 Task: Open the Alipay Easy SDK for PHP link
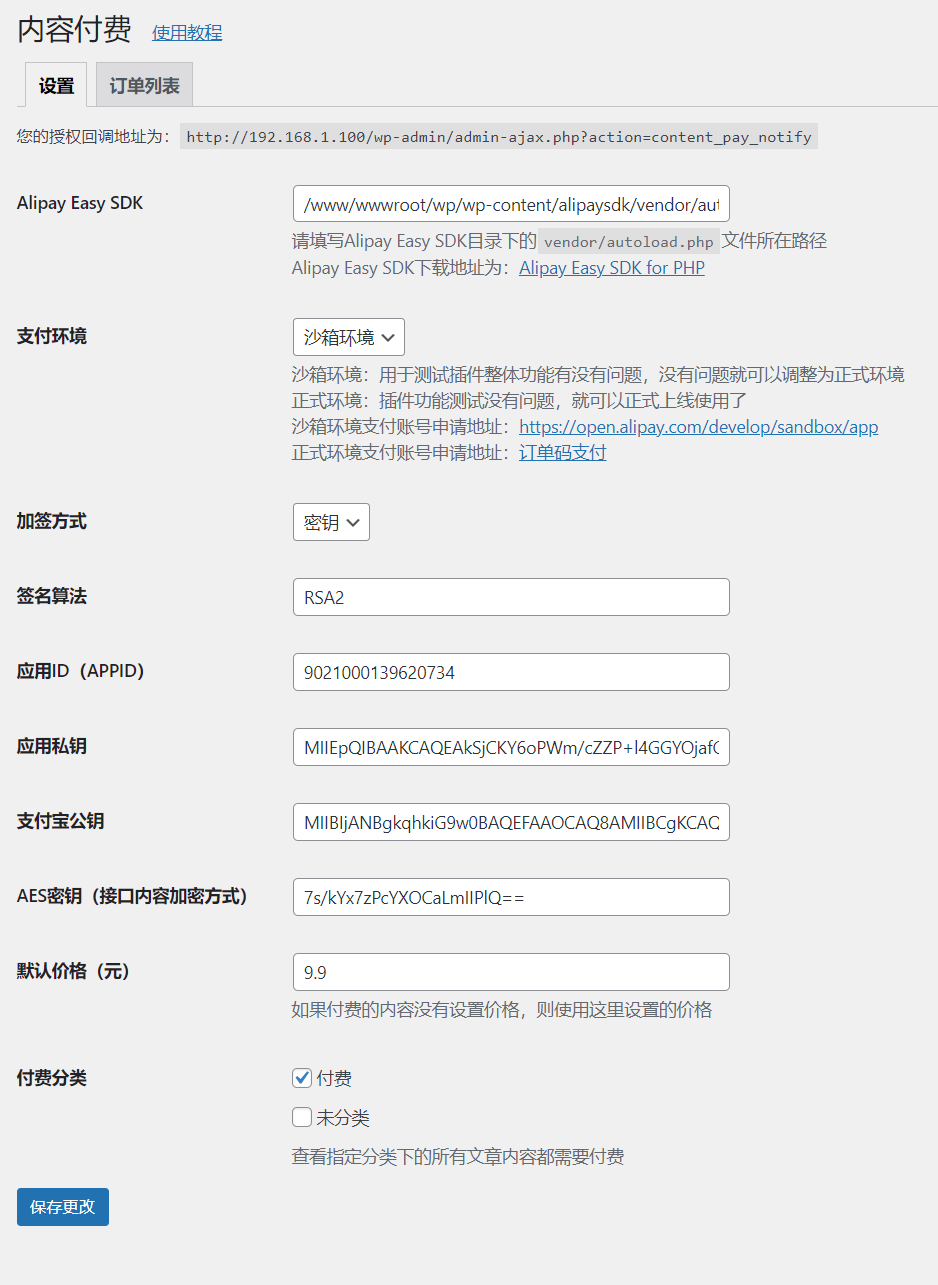point(612,268)
